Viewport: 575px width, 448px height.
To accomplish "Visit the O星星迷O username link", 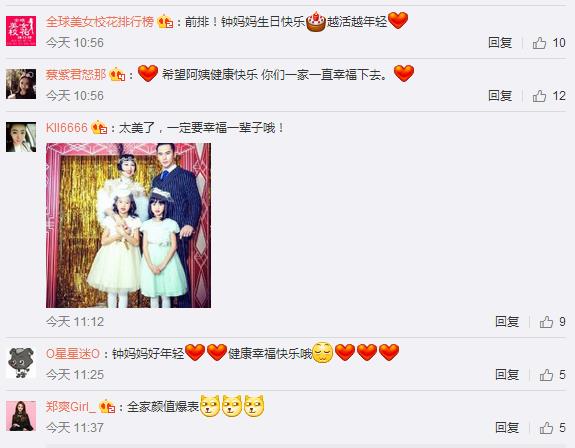I will point(73,354).
